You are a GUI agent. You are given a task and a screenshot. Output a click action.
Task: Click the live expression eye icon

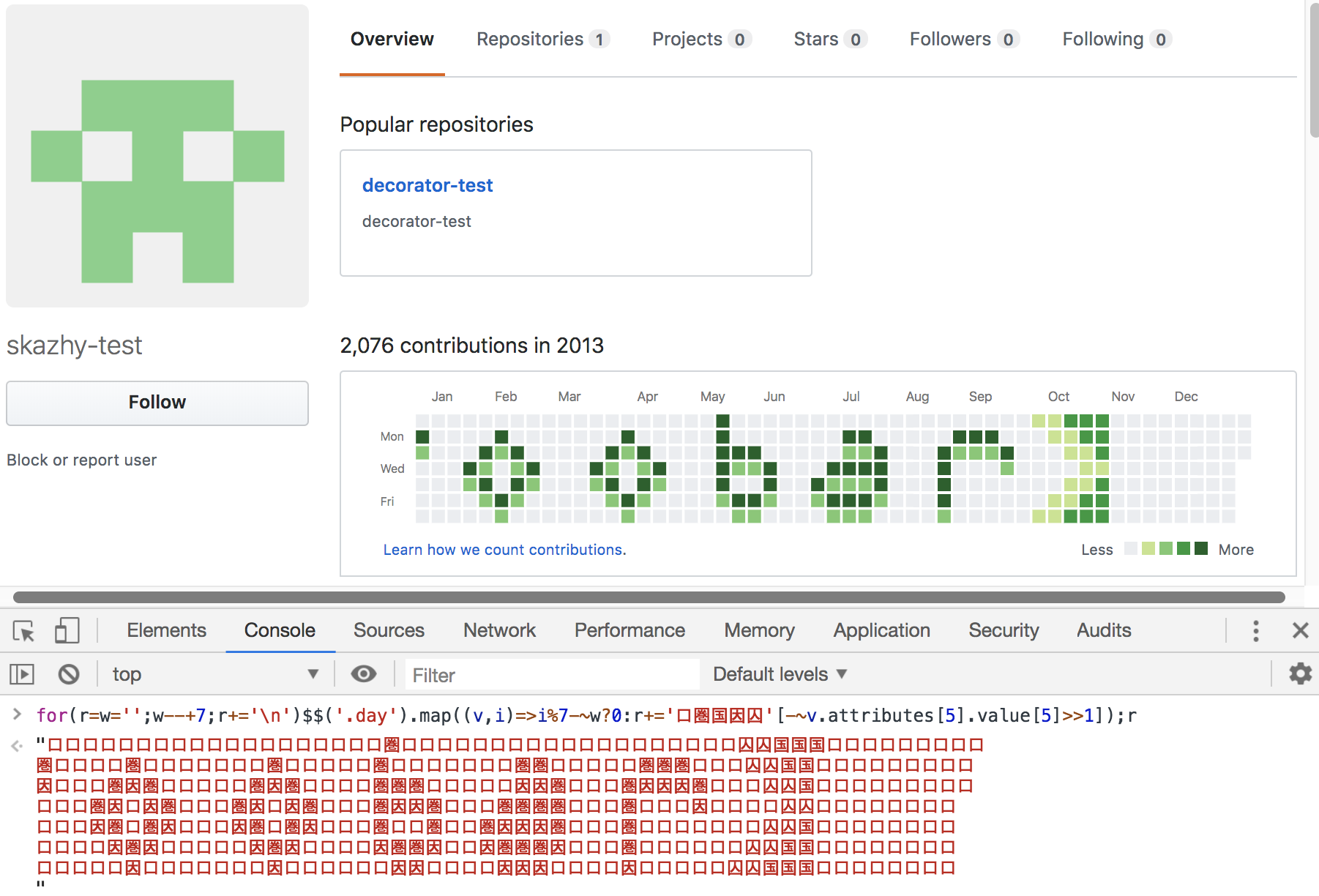[364, 674]
